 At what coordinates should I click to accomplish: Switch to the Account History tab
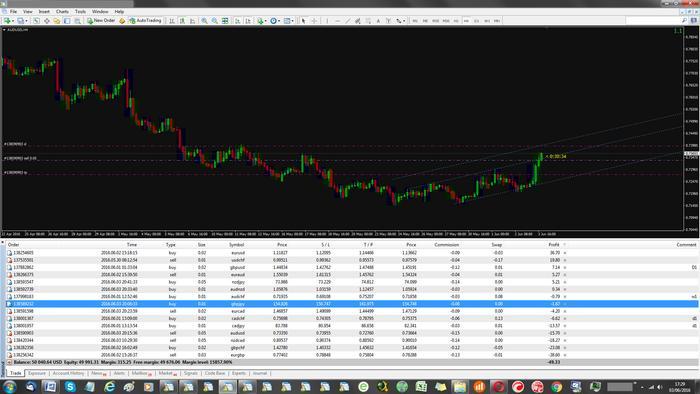(x=68, y=373)
